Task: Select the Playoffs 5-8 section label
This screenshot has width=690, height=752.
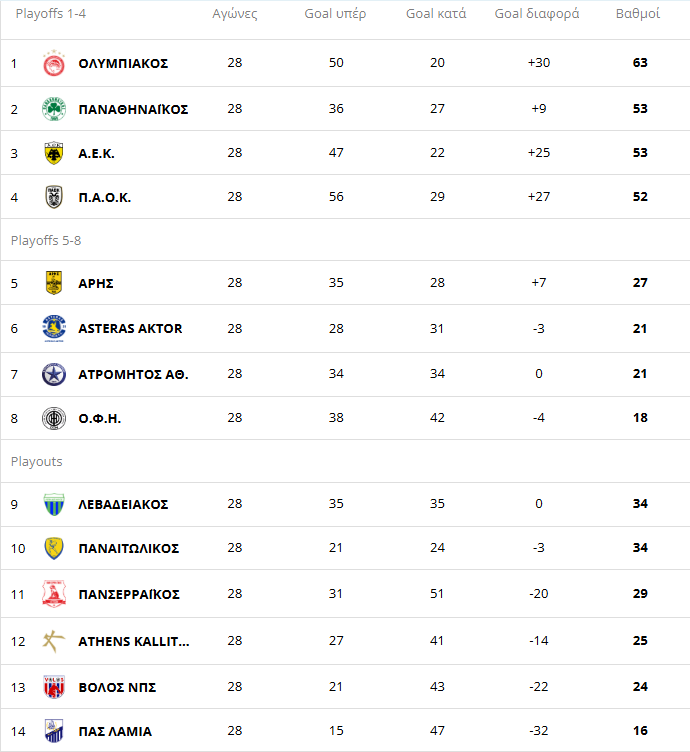Action: pos(46,240)
